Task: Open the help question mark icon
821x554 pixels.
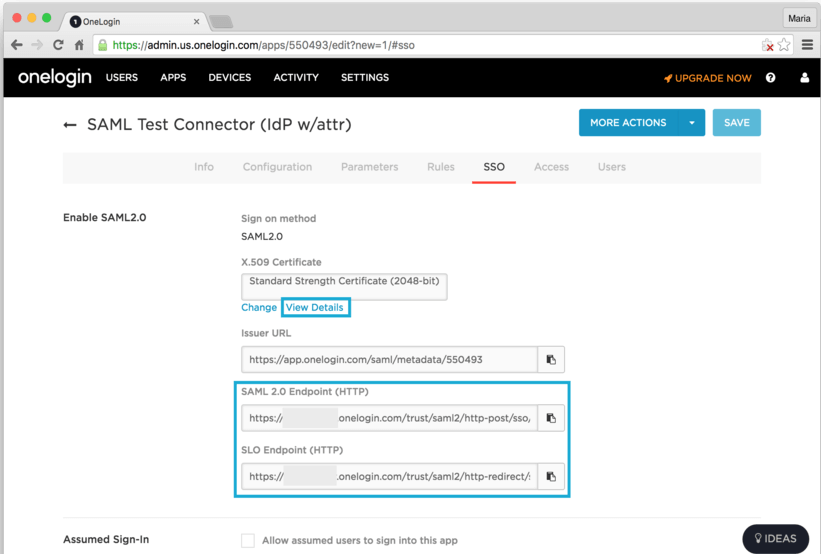Action: (x=770, y=77)
